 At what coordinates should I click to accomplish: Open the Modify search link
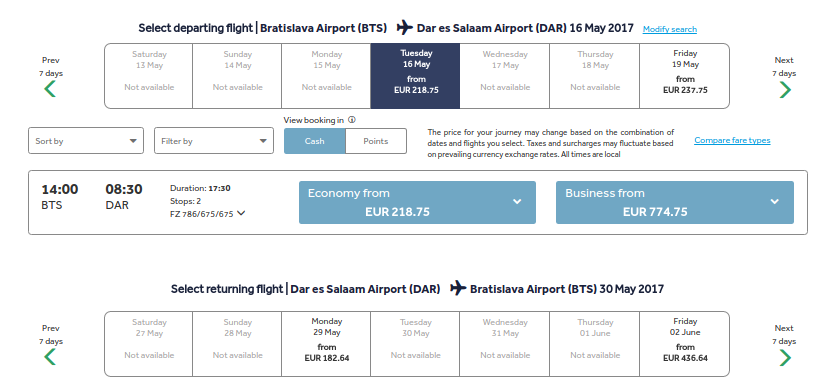coord(670,29)
